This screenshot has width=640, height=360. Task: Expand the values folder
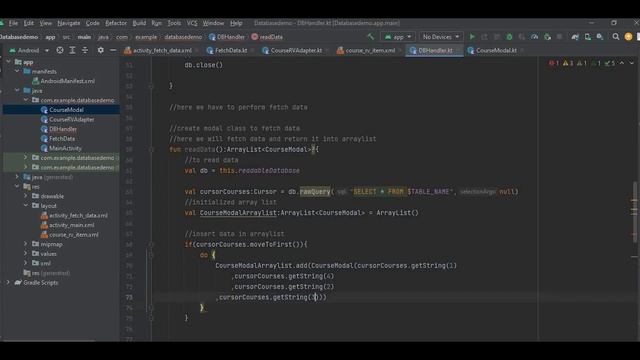26,253
